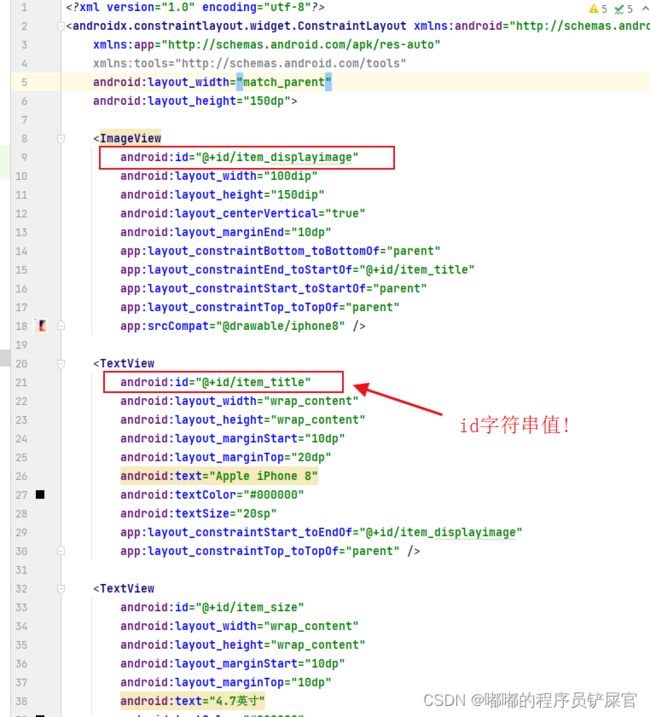Viewport: 650px width, 717px height.
Task: Click the xmlns:app namespace attribute
Action: point(267,45)
